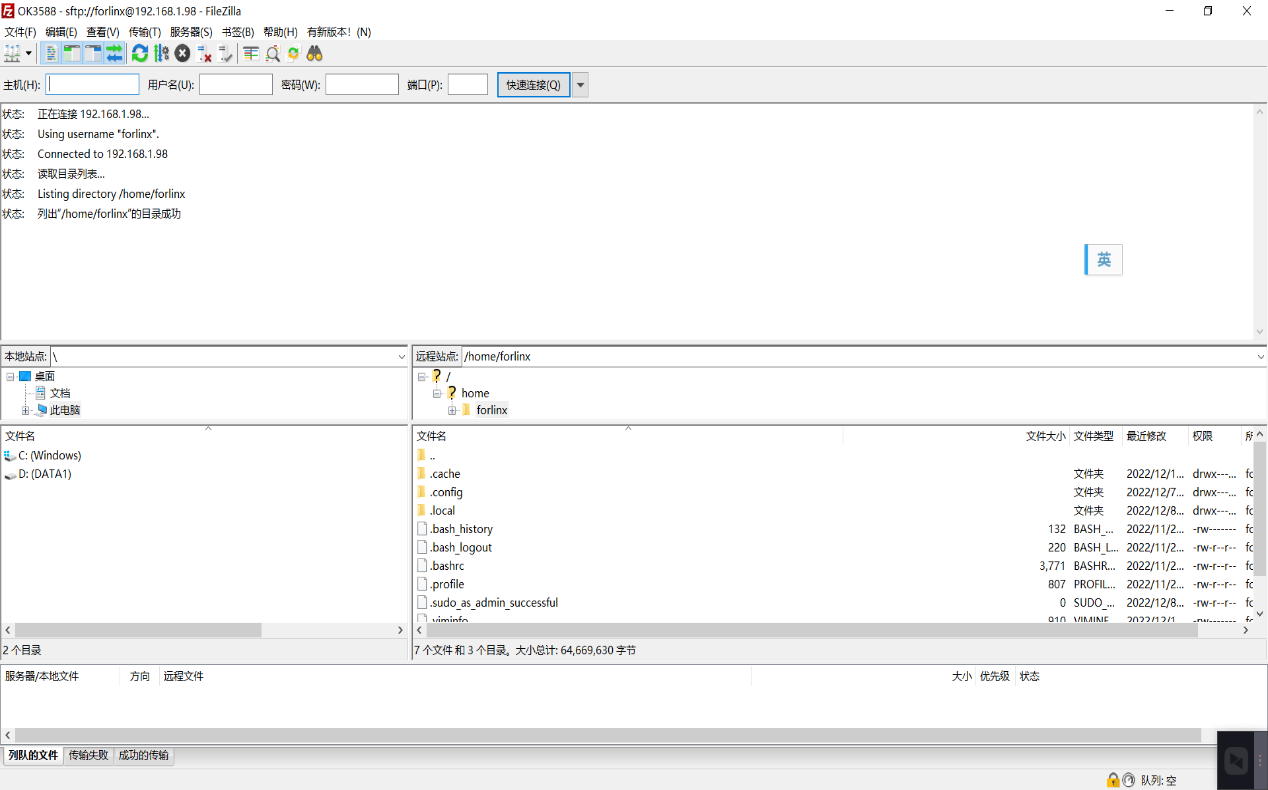Image resolution: width=1268 pixels, height=790 pixels.
Task: Click the 密码 password field
Action: [362, 85]
